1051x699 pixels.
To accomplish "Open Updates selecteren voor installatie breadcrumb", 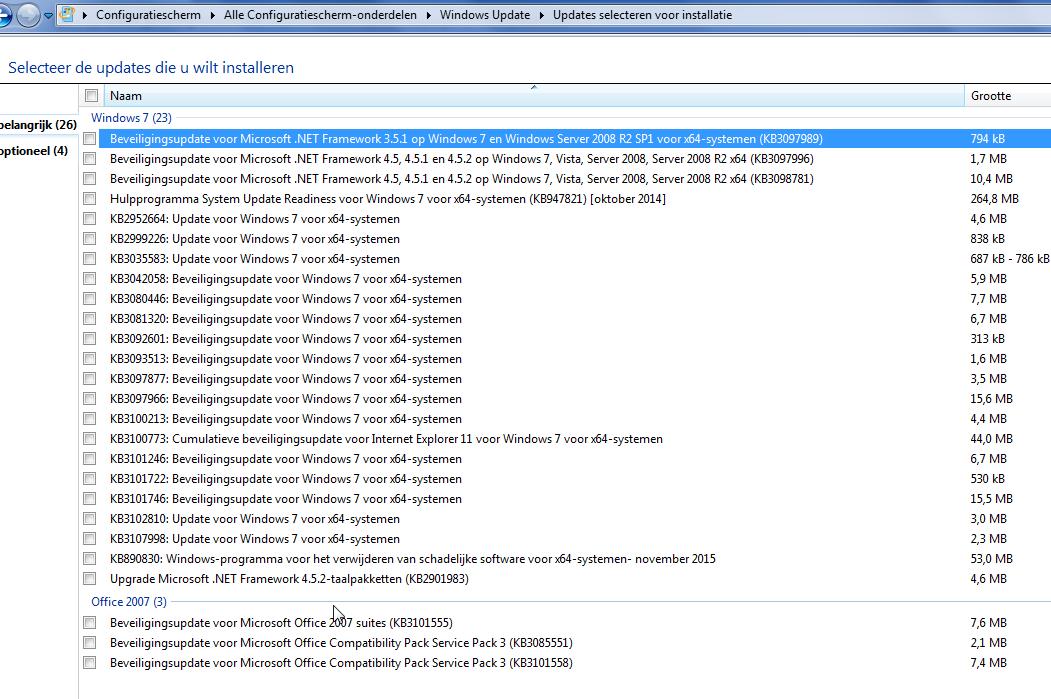I will point(642,15).
